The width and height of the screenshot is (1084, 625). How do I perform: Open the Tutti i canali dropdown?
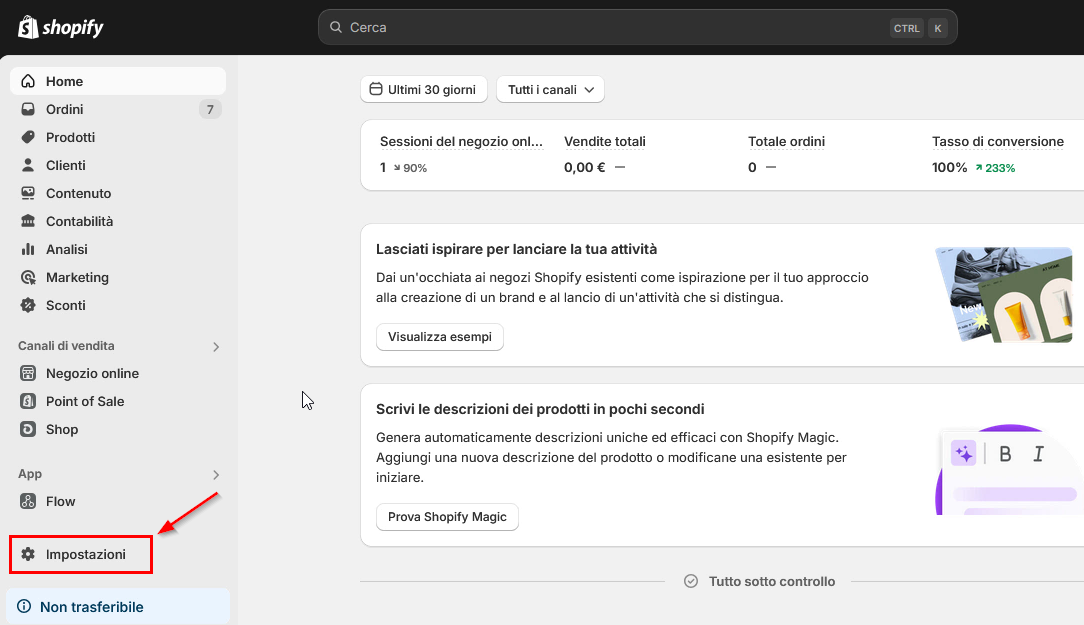click(x=550, y=89)
